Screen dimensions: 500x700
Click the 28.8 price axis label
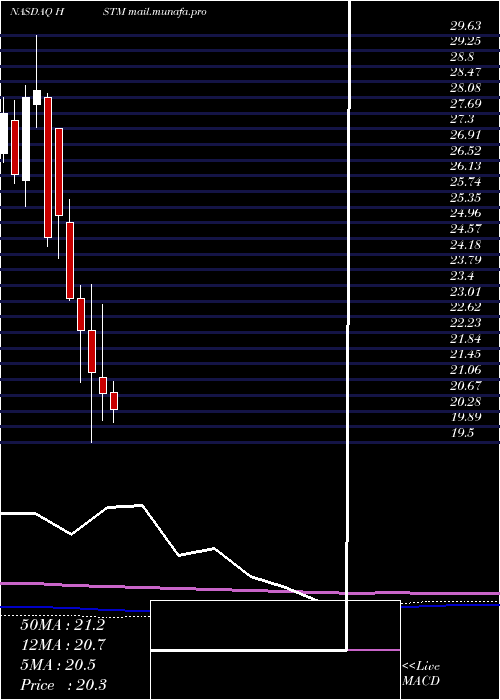[x=462, y=57]
